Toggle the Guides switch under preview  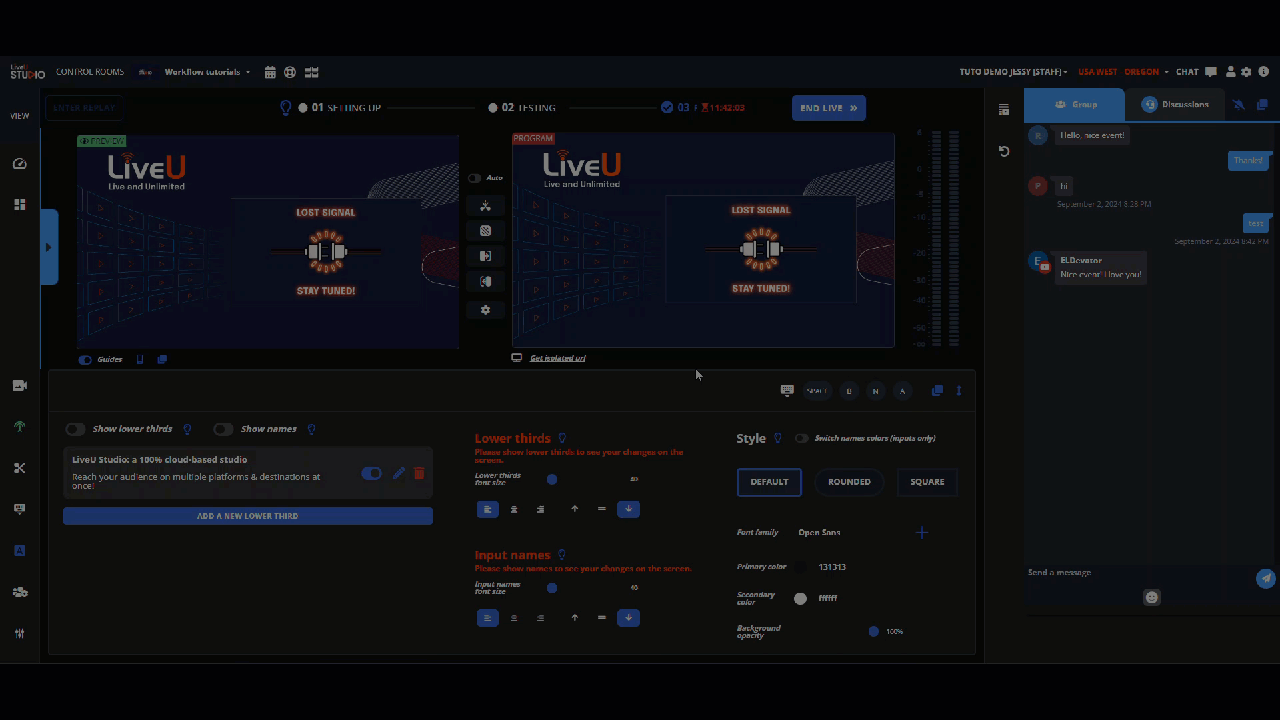pyautogui.click(x=85, y=360)
